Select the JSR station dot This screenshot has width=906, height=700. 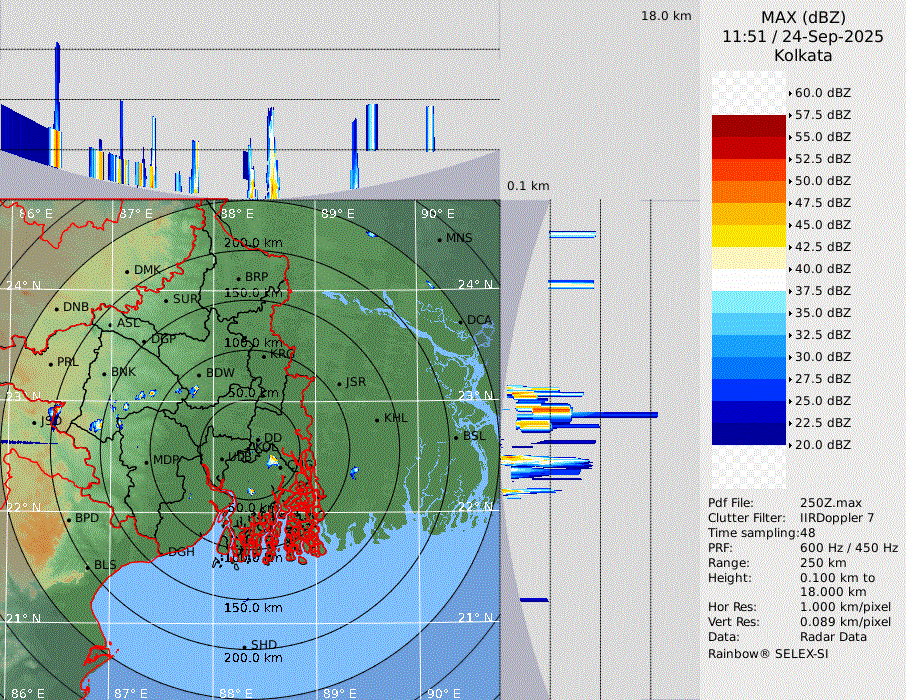click(x=338, y=384)
